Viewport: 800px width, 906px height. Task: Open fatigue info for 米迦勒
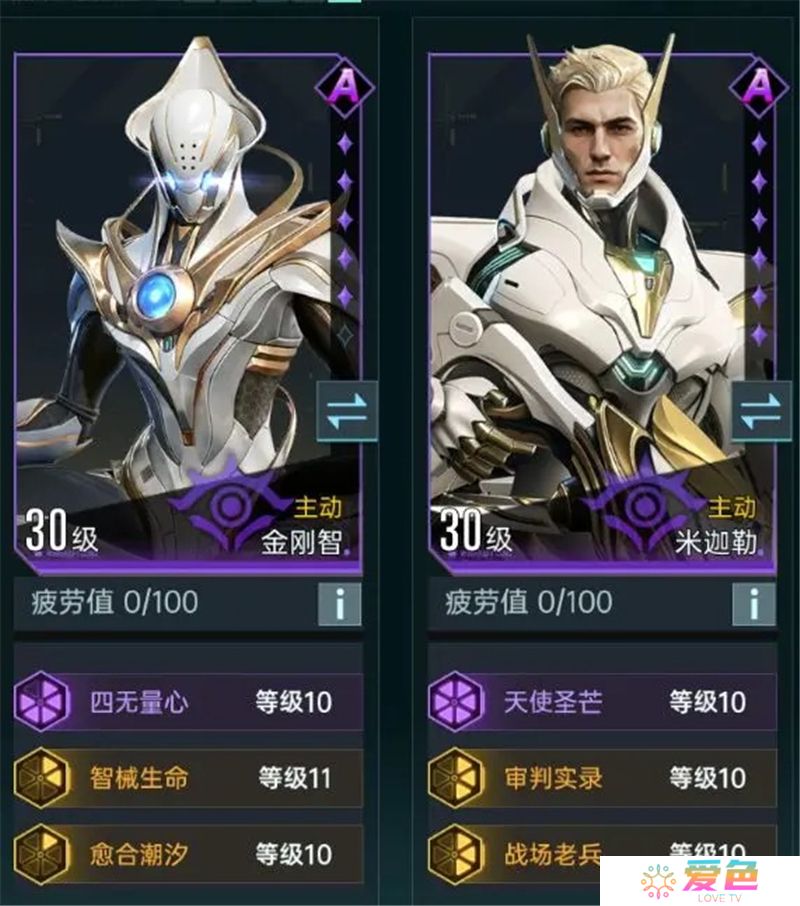[x=753, y=604]
